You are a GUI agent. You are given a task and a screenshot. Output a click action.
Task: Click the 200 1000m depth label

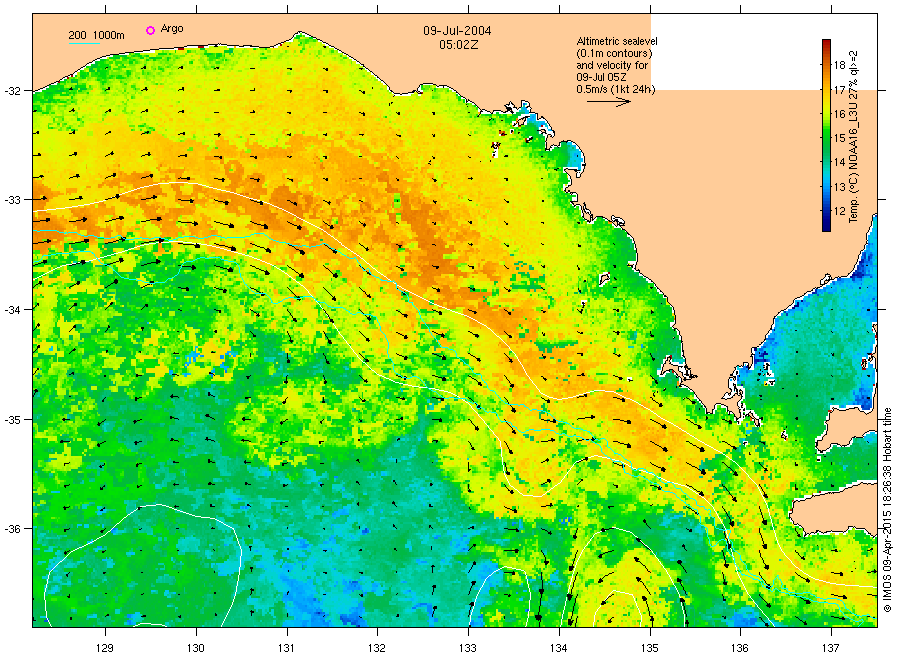pos(96,35)
